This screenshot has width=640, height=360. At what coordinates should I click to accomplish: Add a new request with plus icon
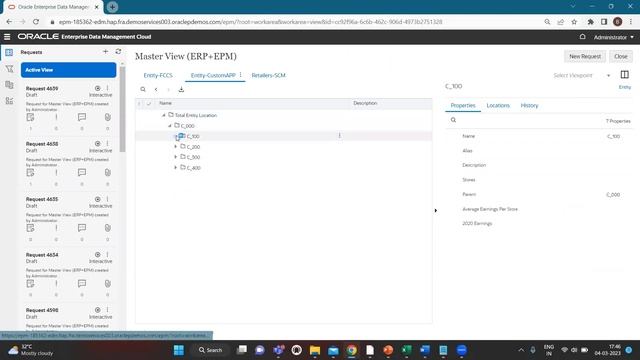105,51
